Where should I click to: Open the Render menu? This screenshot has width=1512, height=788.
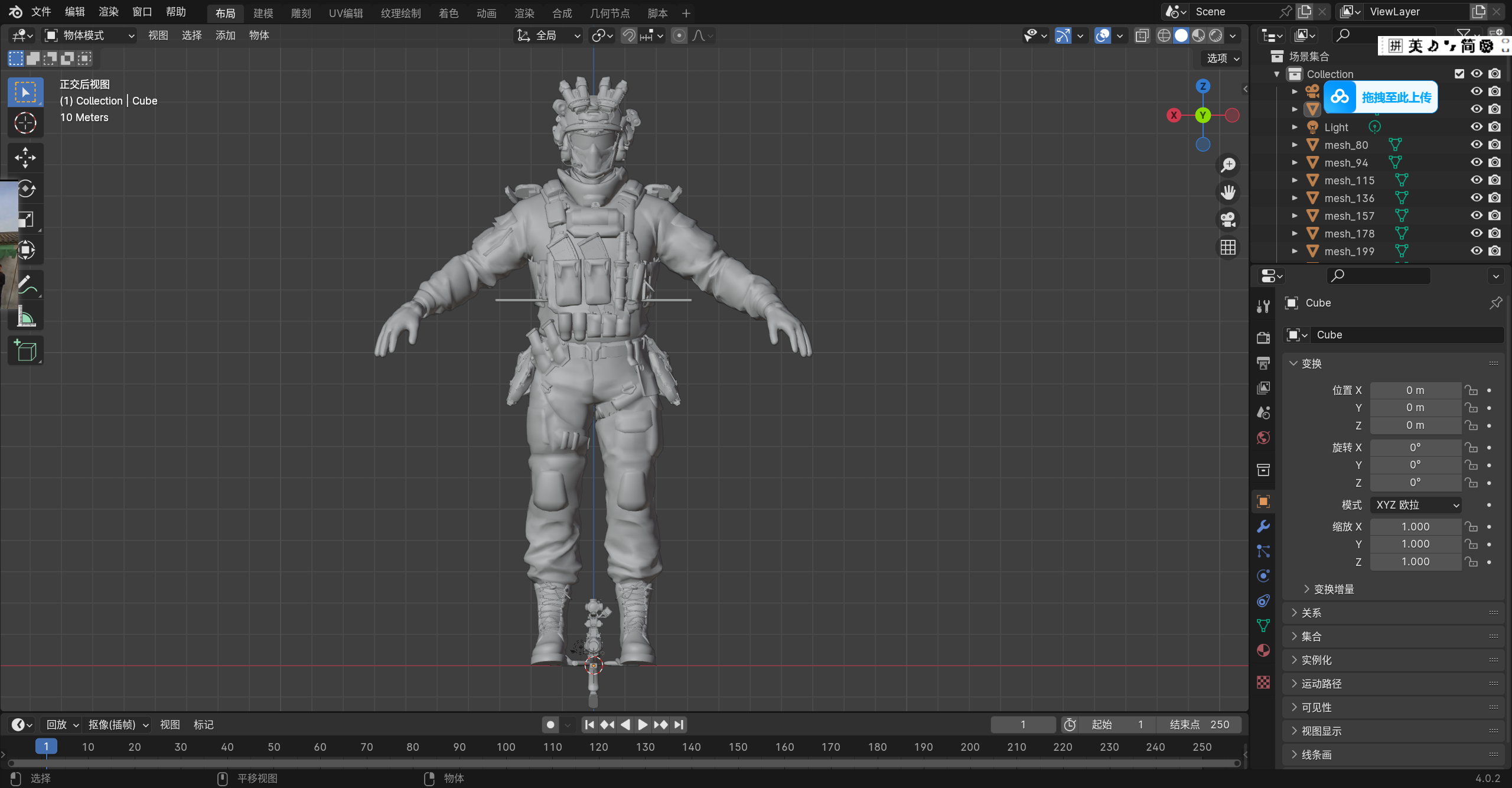click(109, 12)
